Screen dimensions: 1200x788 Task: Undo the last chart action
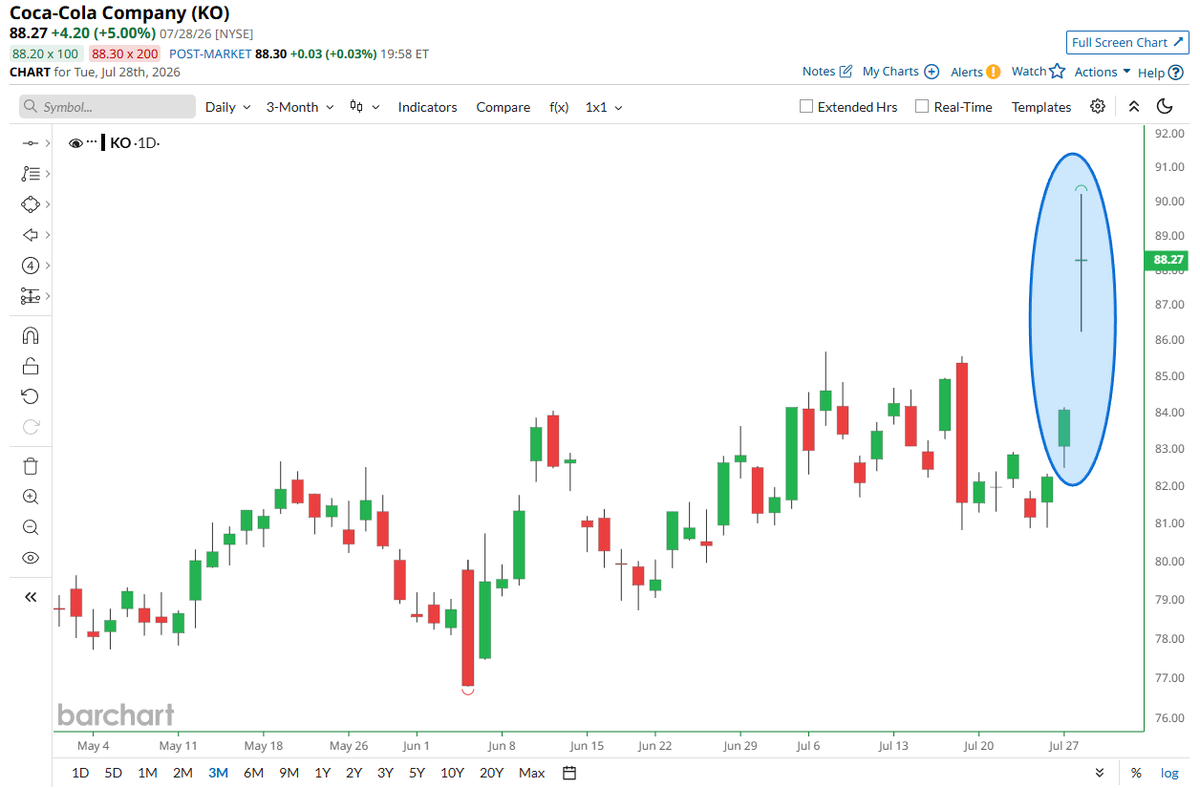(30, 396)
